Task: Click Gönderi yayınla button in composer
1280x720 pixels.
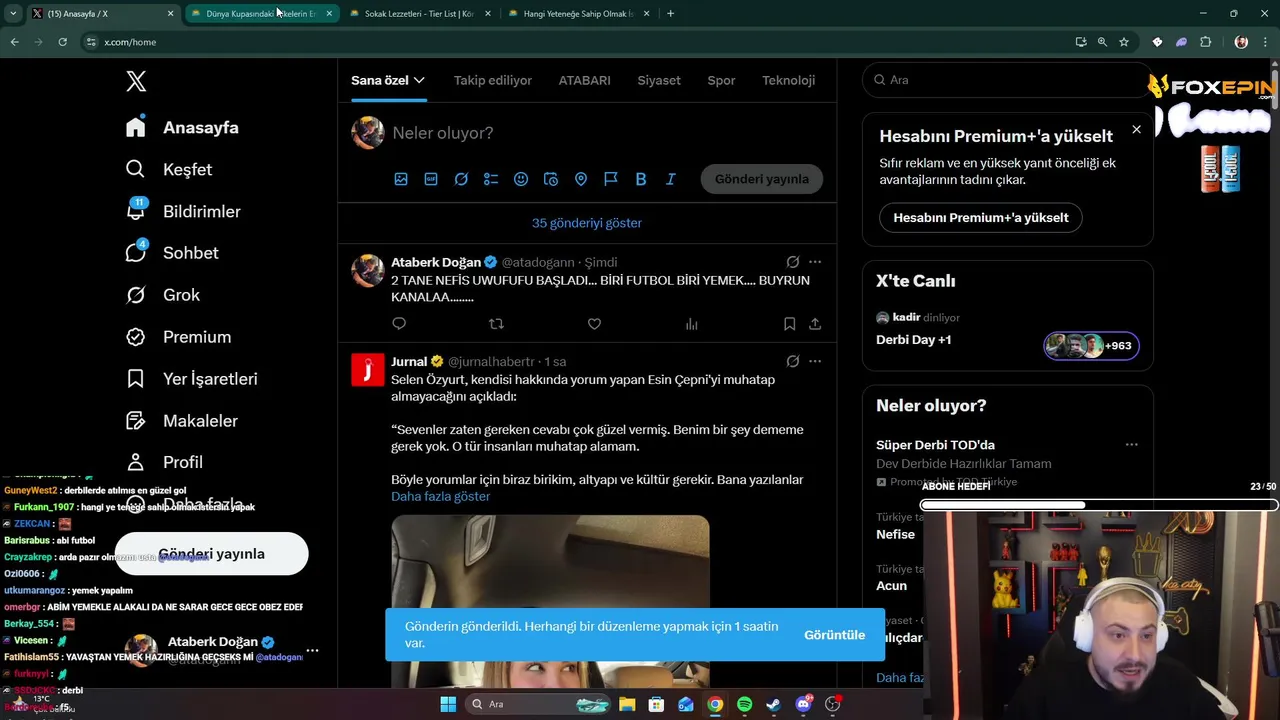Action: [762, 179]
